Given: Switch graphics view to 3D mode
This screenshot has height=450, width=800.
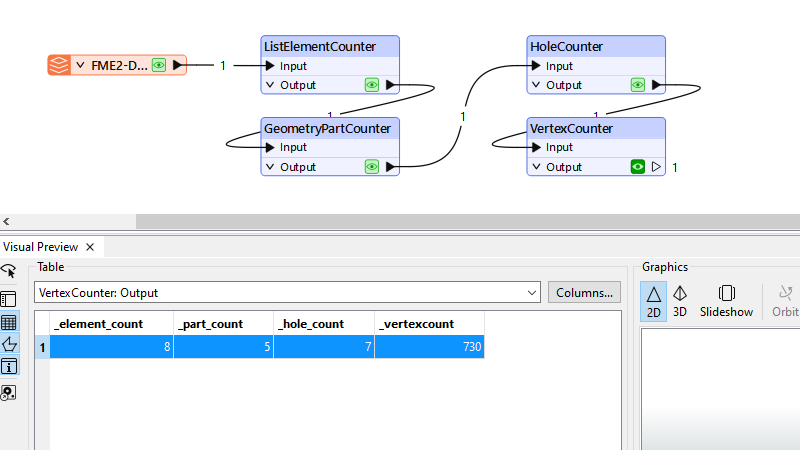Looking at the screenshot, I should [x=680, y=300].
